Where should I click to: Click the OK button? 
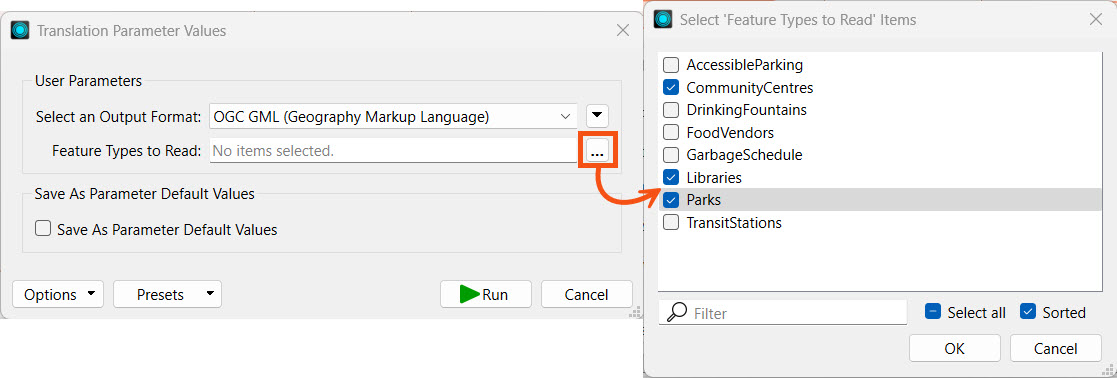coord(955,349)
